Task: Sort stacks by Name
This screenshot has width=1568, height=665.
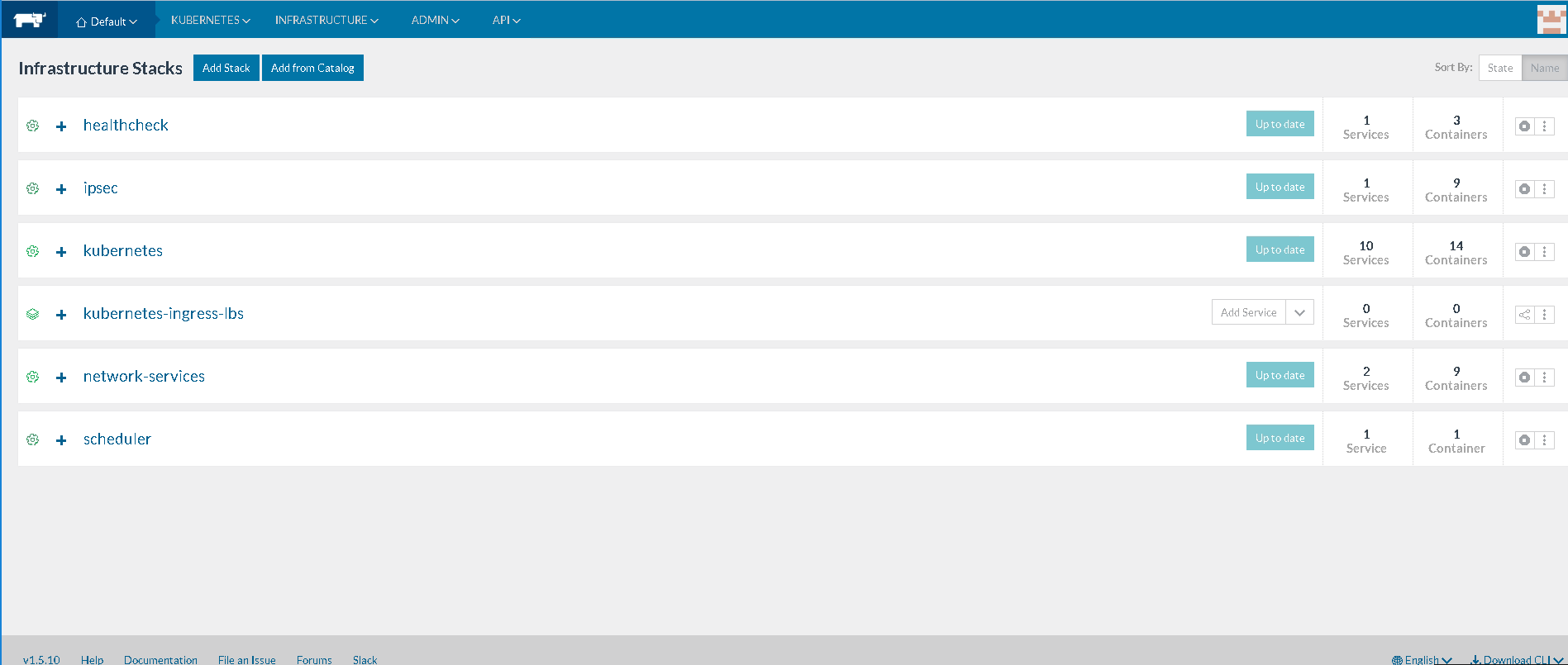Action: click(1544, 69)
